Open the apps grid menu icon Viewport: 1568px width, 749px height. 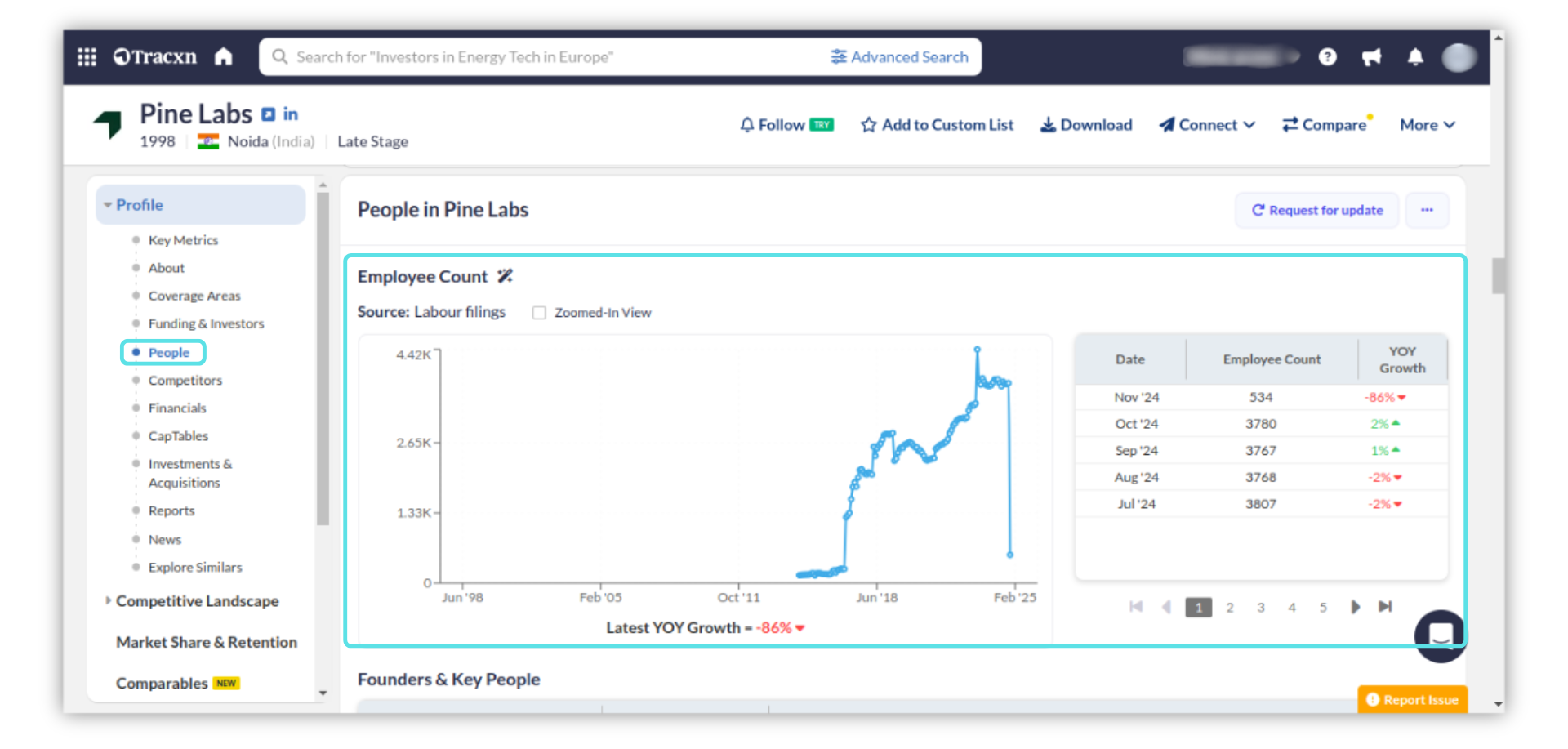click(87, 56)
